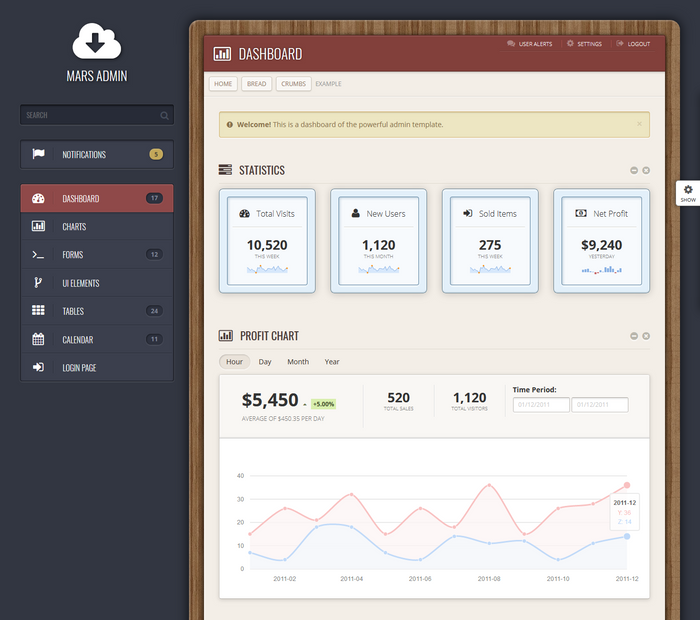Viewport: 700px width, 620px height.
Task: Click the second Time Period date field
Action: 600,405
